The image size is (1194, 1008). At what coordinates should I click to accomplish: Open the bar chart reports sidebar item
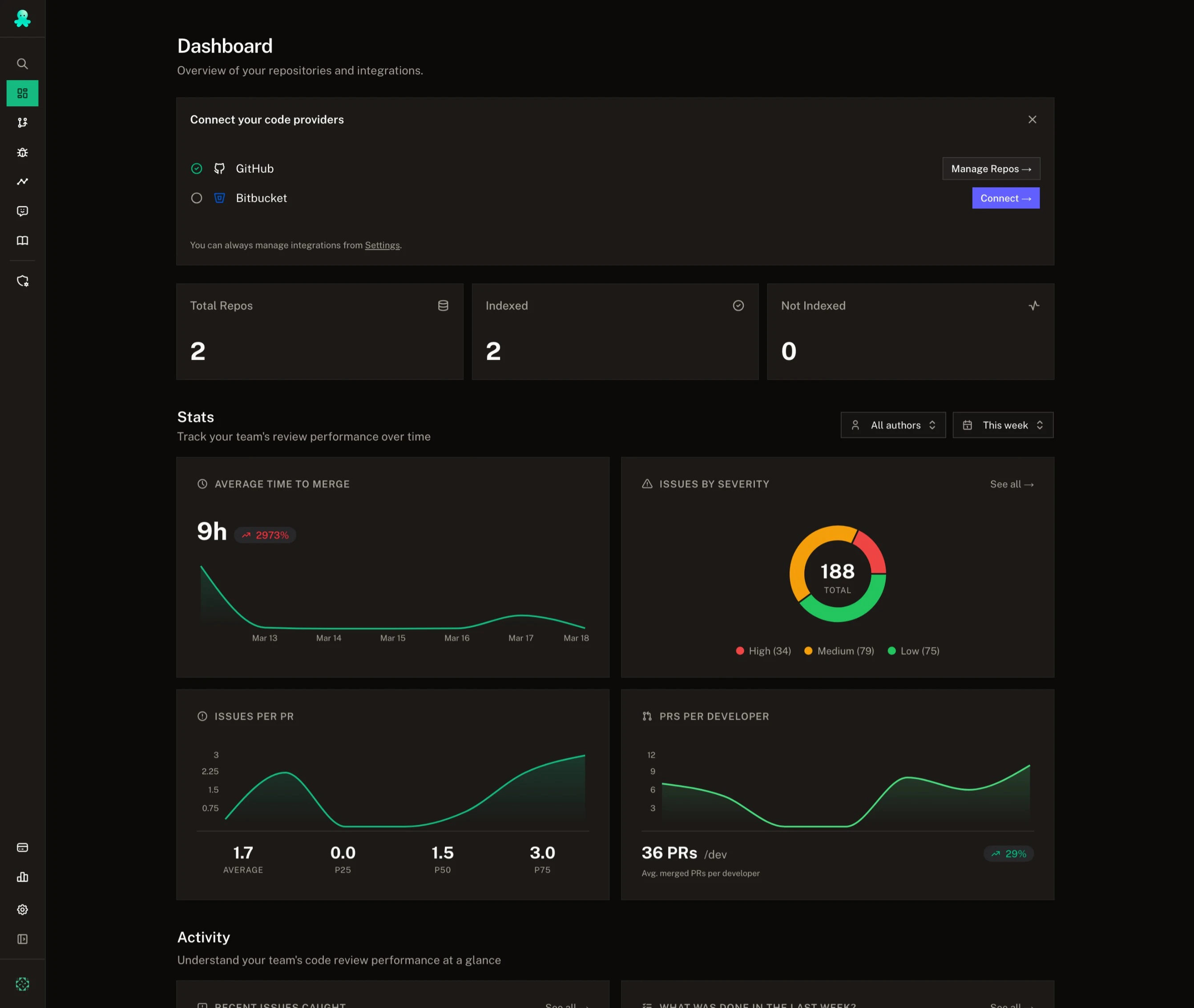[x=22, y=877]
